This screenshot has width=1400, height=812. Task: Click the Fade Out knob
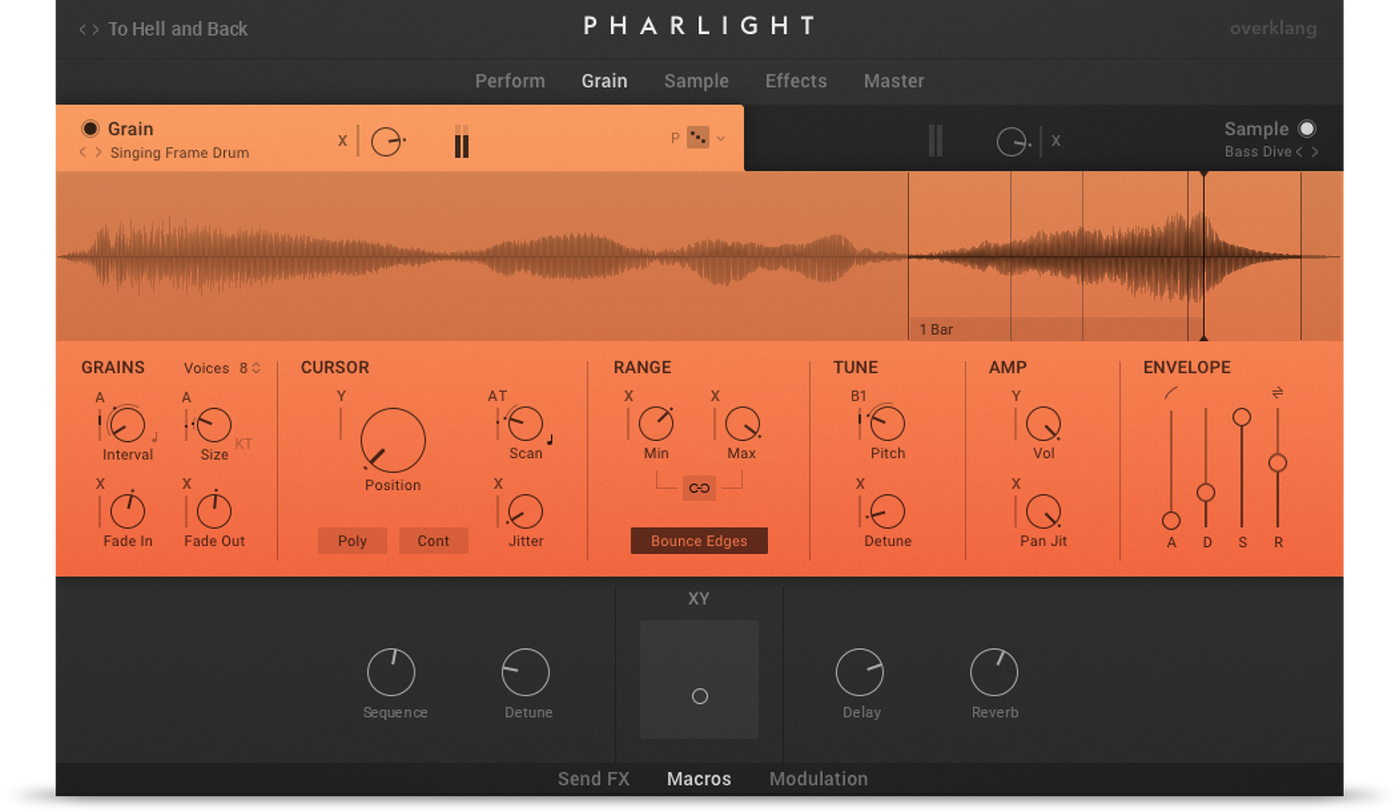(214, 511)
